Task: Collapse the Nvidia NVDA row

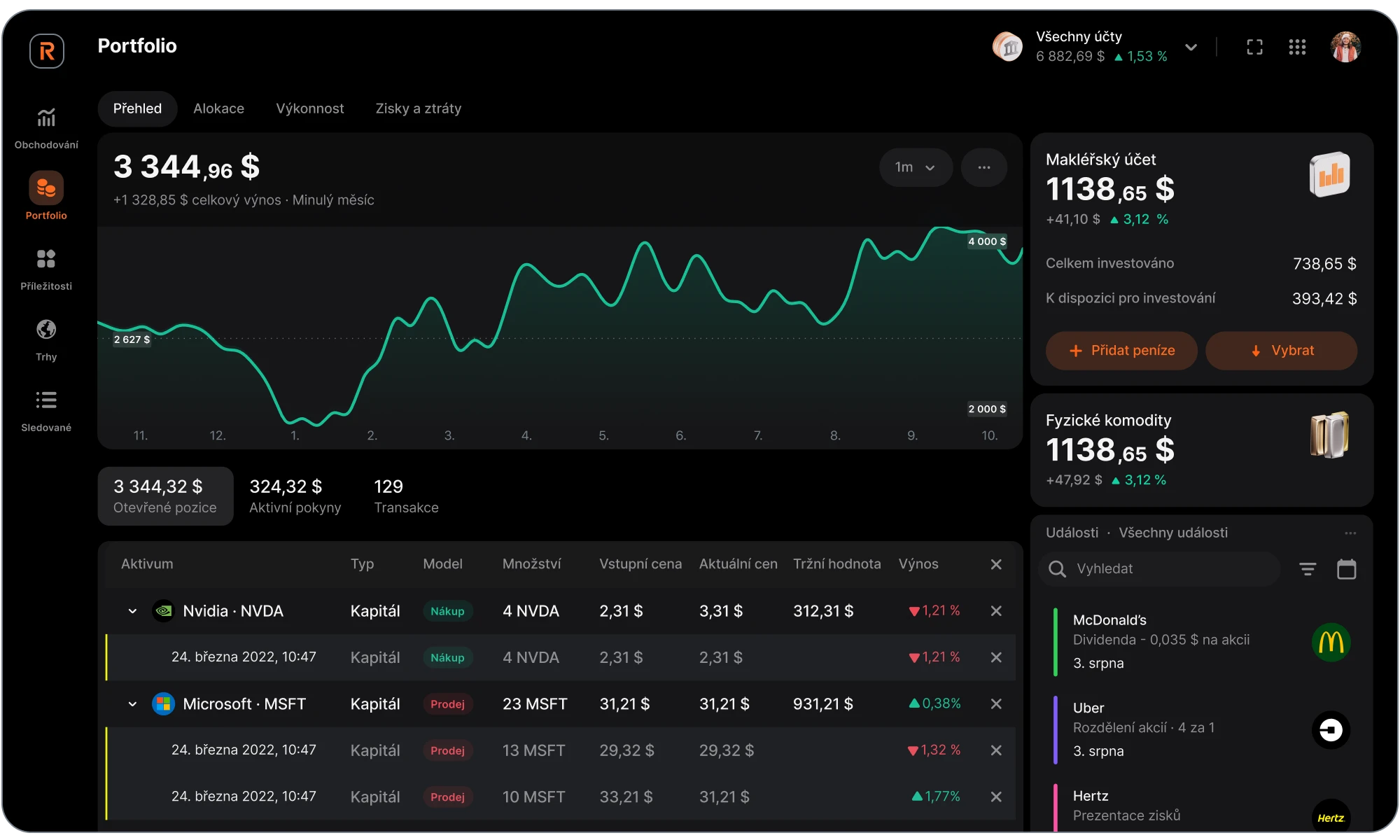Action: (x=132, y=611)
